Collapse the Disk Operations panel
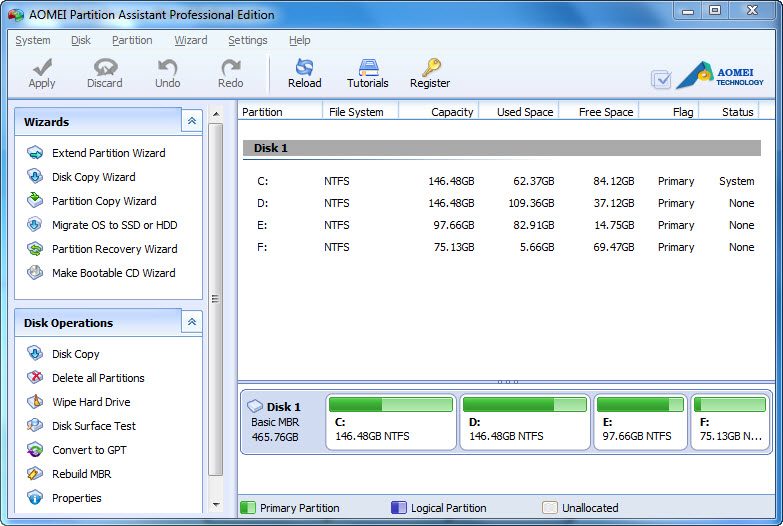The height and width of the screenshot is (526, 783). (x=192, y=322)
